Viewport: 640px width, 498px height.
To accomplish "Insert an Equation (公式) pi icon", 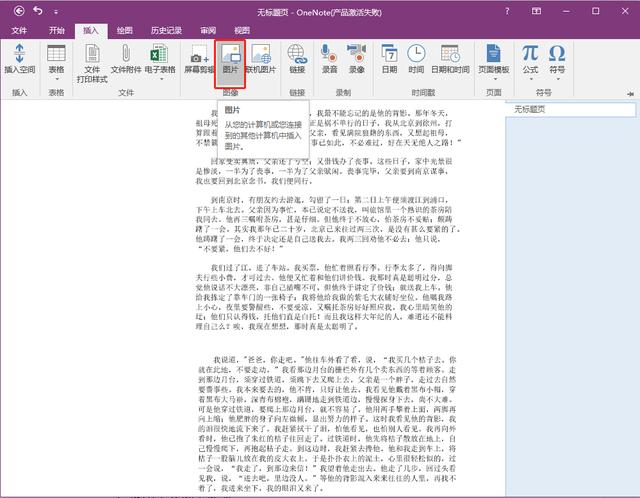I will [x=530, y=53].
